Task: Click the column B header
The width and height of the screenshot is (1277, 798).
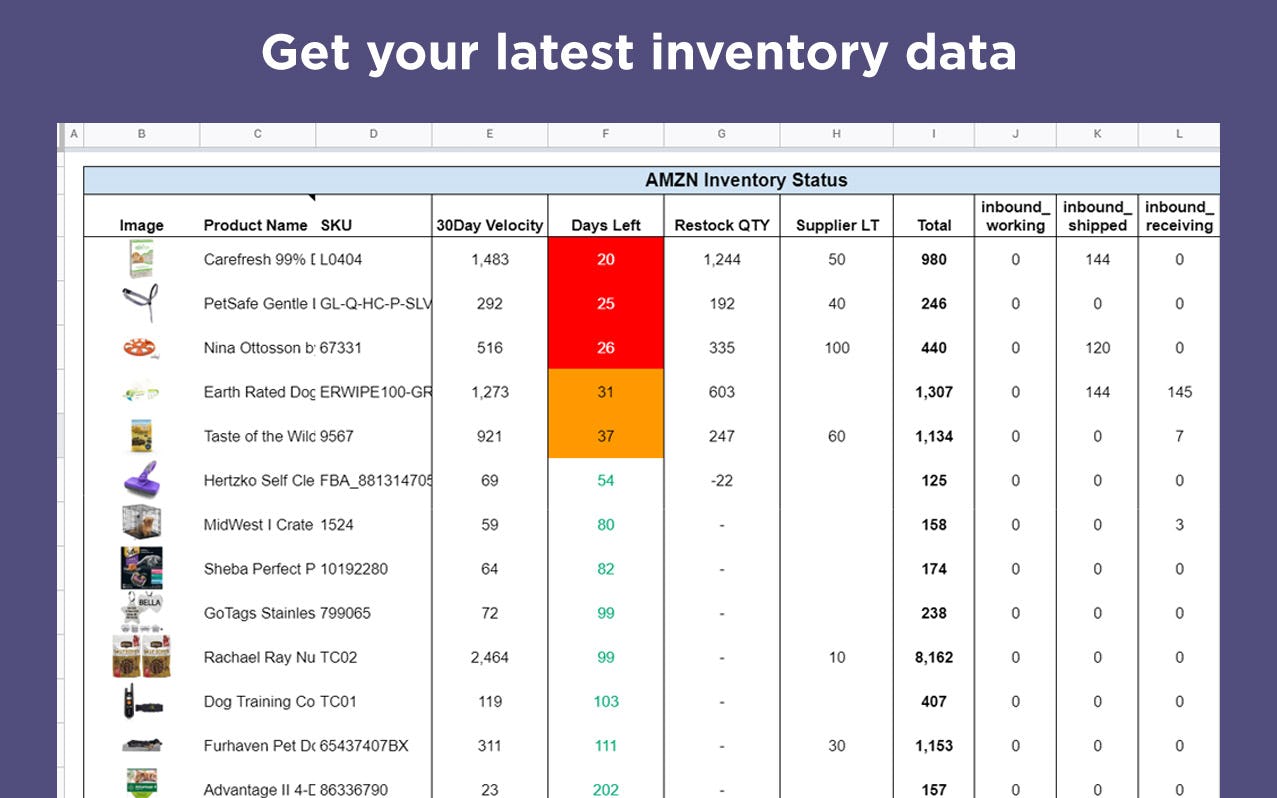Action: coord(141,133)
